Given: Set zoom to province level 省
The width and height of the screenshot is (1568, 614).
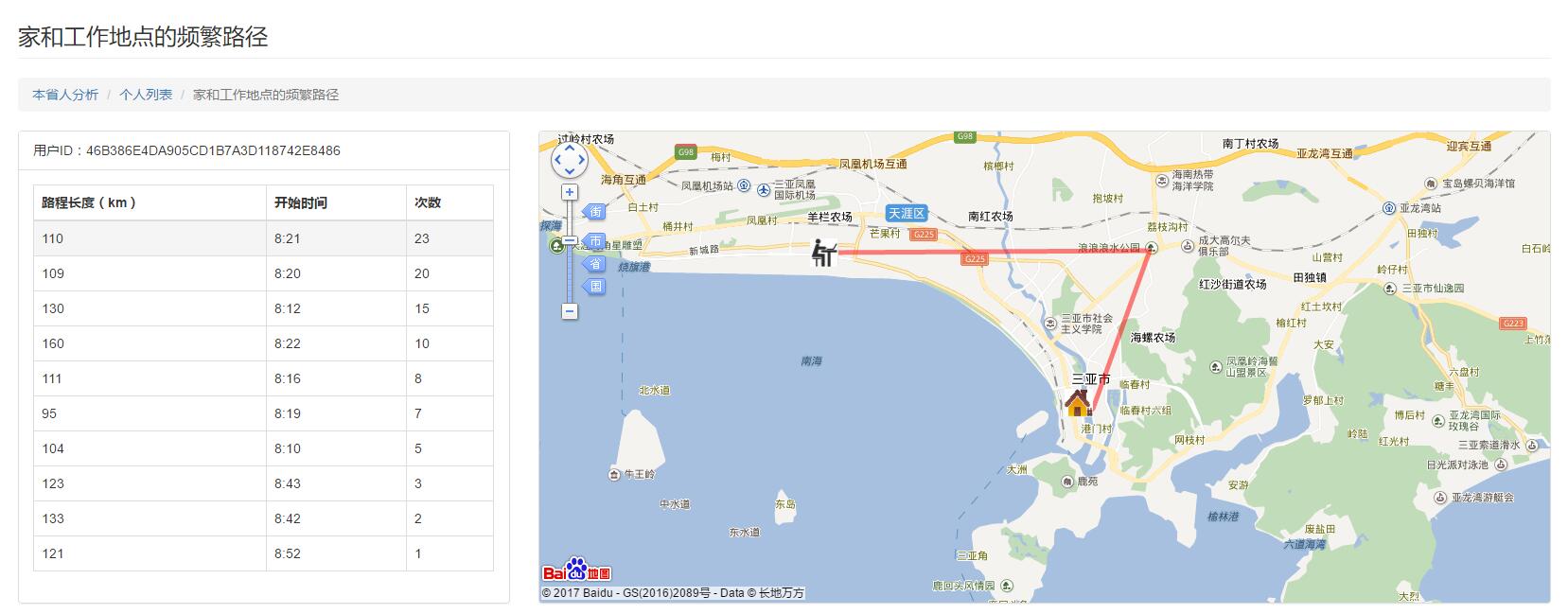Looking at the screenshot, I should (594, 264).
